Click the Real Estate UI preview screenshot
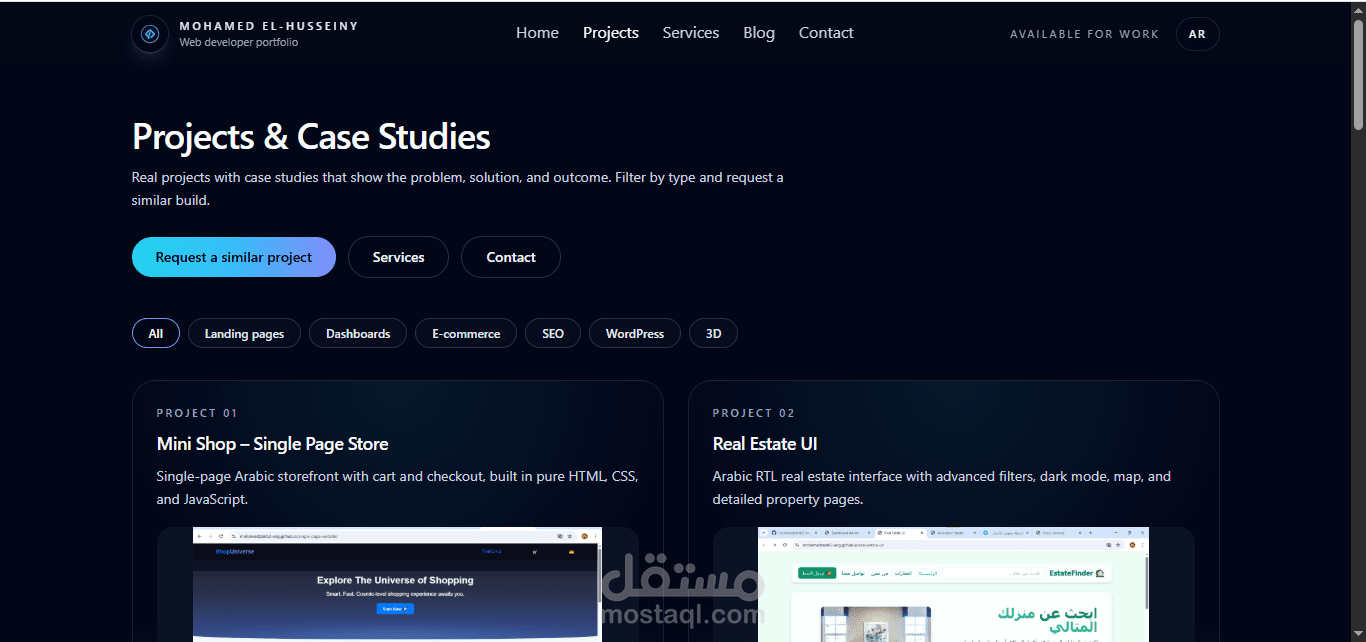Image resolution: width=1366 pixels, height=642 pixels. 953,584
